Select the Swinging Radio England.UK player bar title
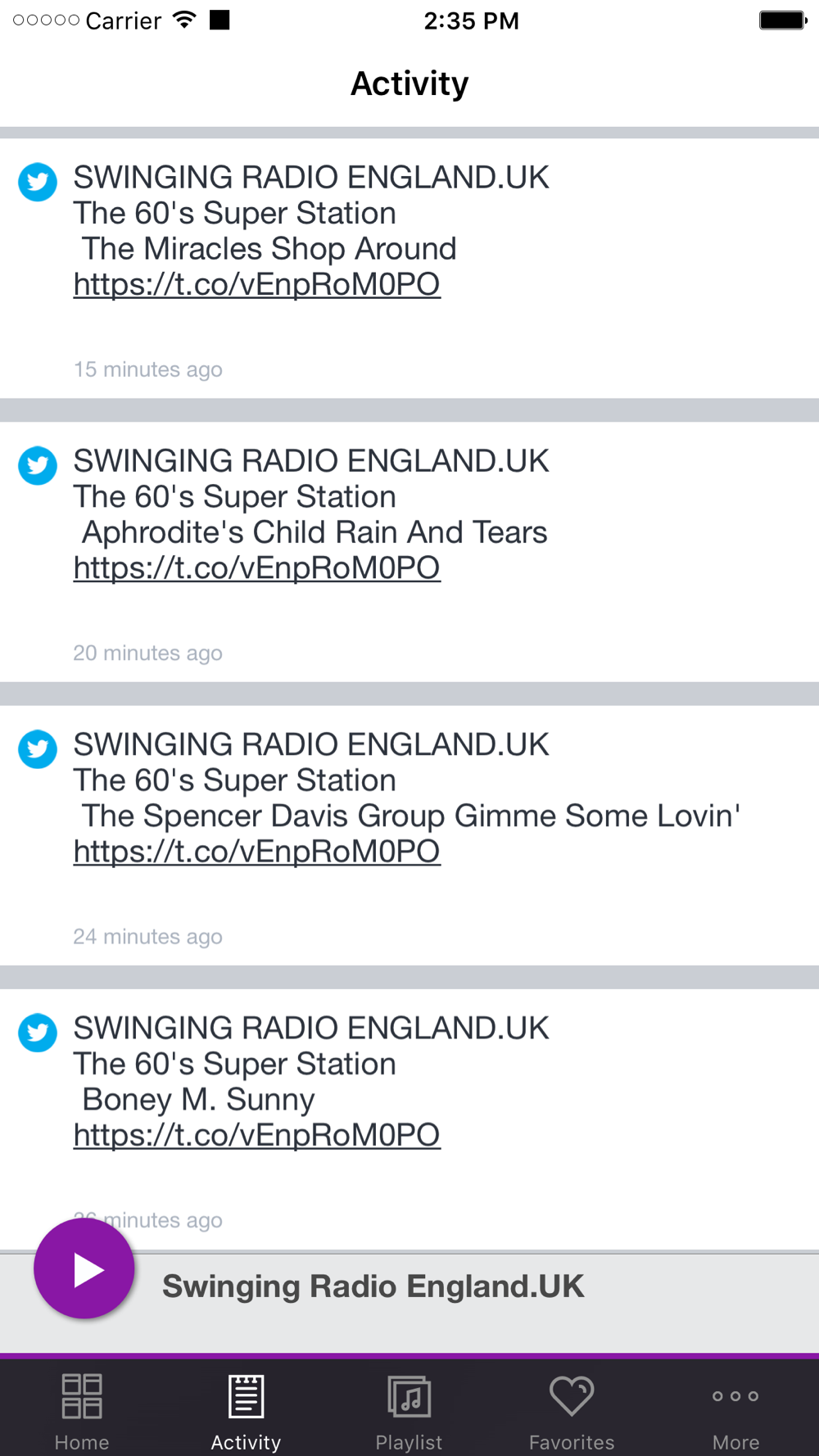The width and height of the screenshot is (819, 1456). pos(373,1286)
